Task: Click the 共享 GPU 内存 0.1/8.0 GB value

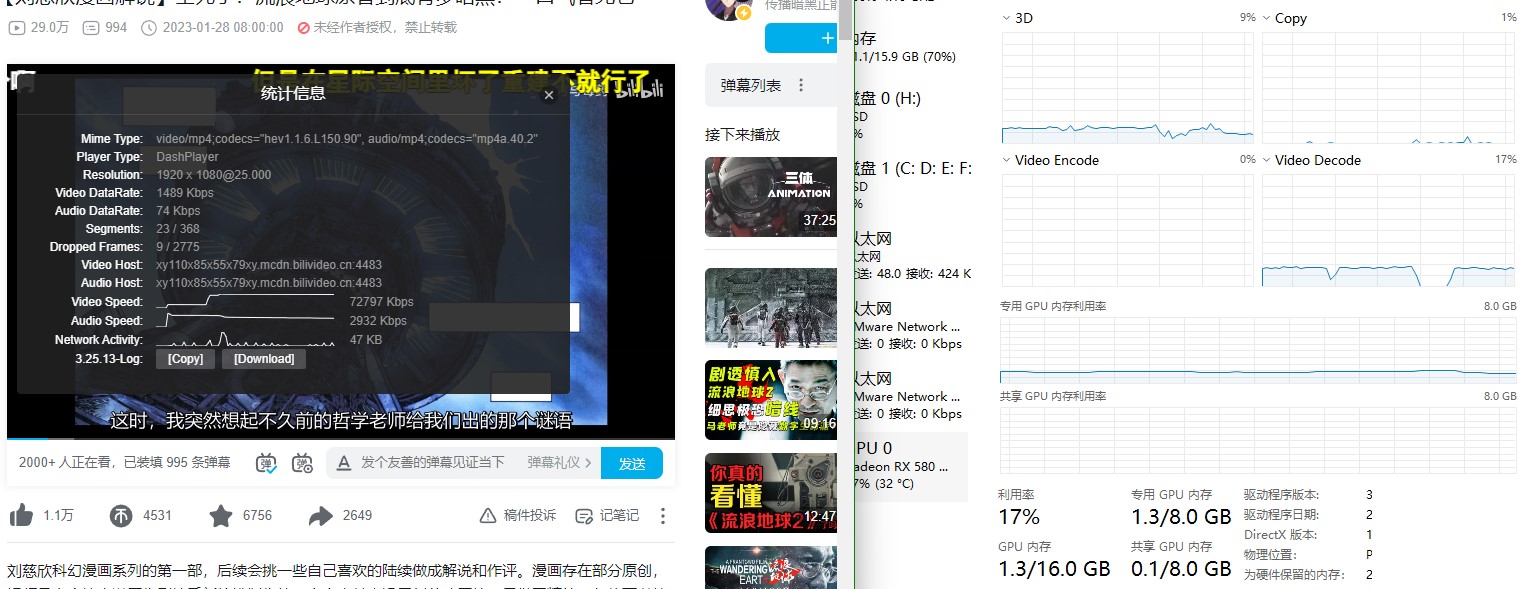Action: tap(1181, 568)
